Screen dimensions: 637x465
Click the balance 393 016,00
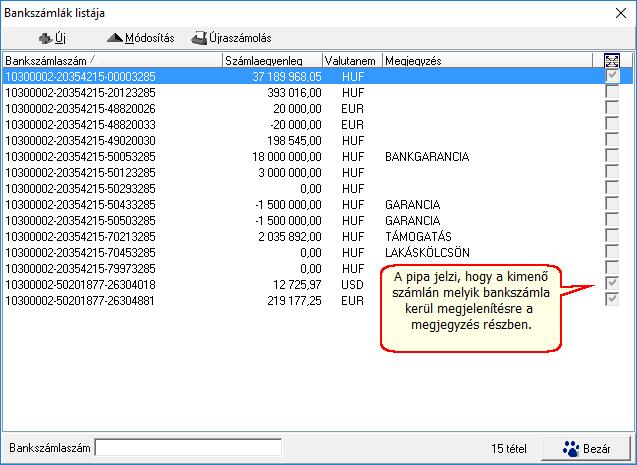click(294, 93)
